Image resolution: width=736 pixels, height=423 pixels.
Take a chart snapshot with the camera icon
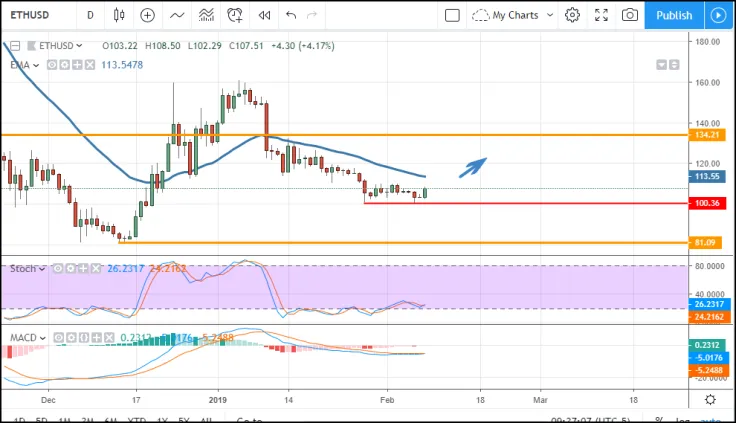630,15
